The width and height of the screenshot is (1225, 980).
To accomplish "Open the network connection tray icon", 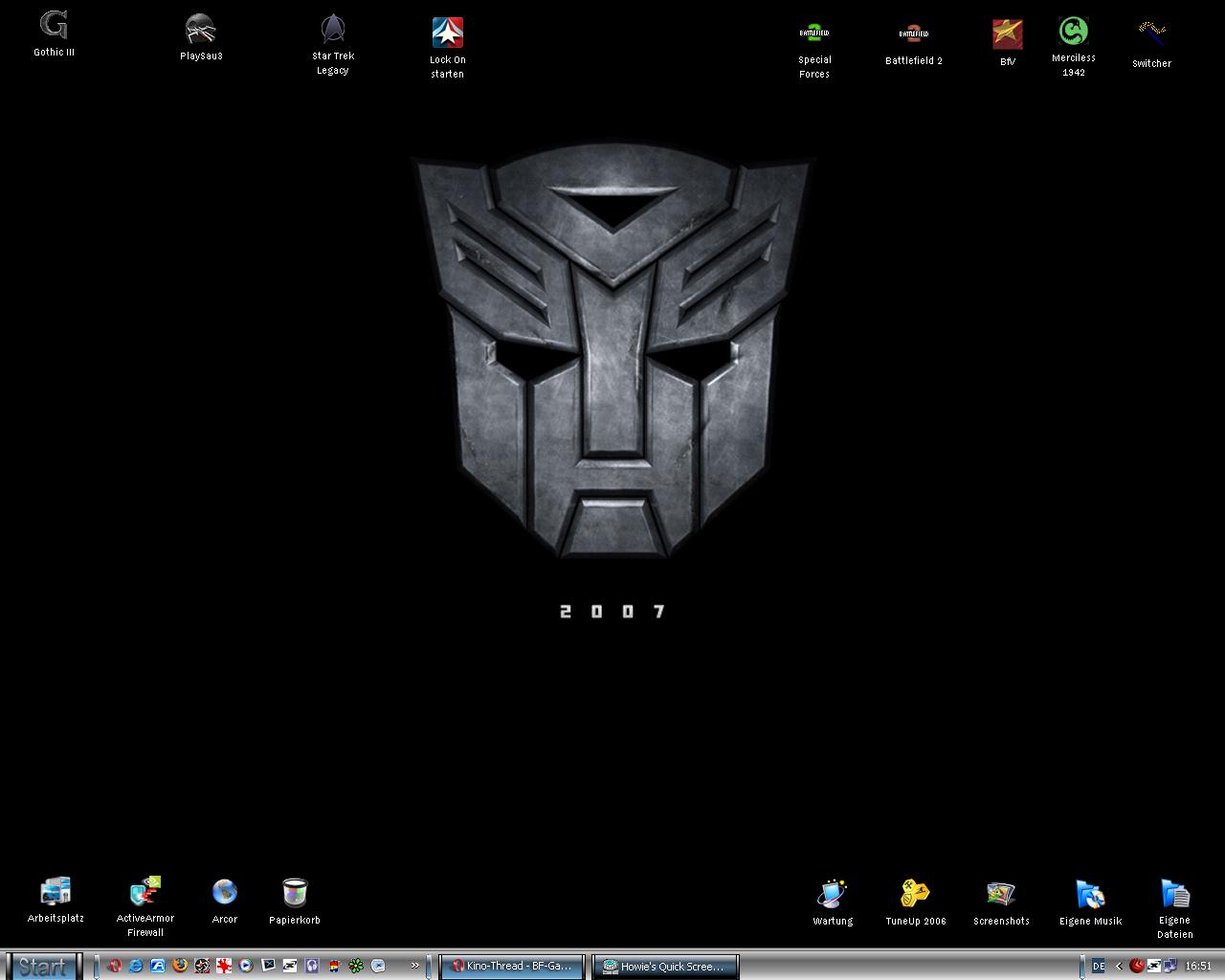I will tap(1170, 966).
